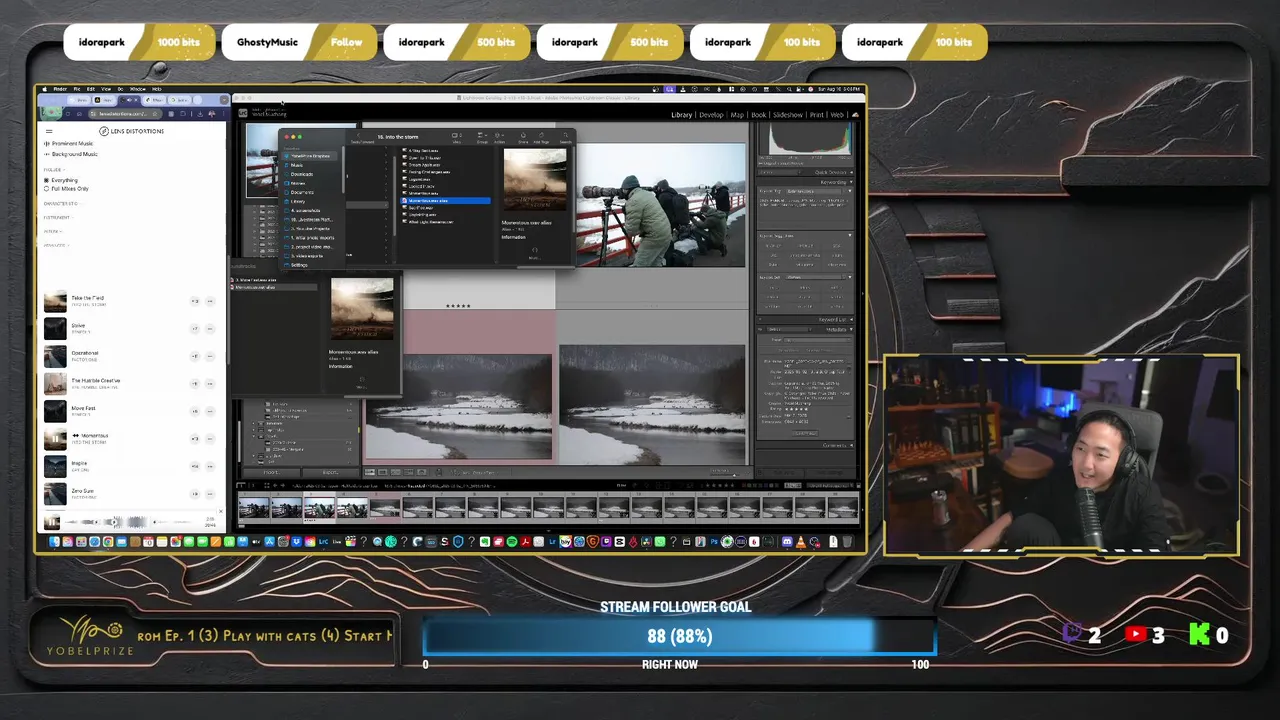Switch to Lightroom Print module
Image resolution: width=1280 pixels, height=720 pixels.
coord(817,115)
